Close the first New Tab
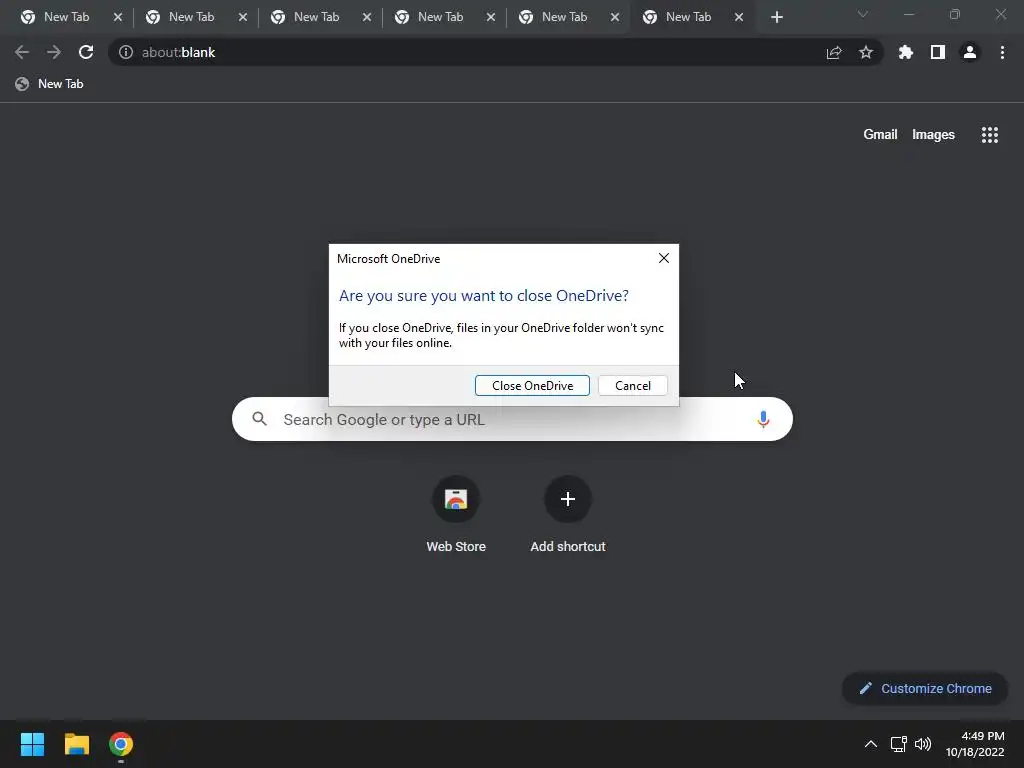The width and height of the screenshot is (1024, 768). [118, 17]
